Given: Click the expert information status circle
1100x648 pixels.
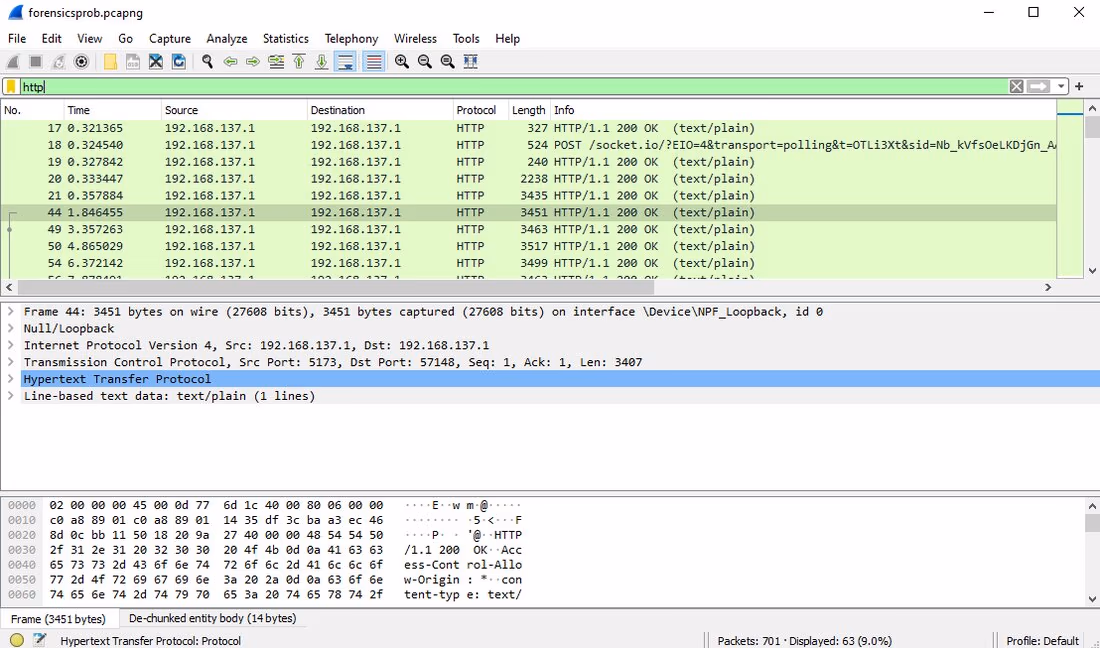Looking at the screenshot, I should [17, 640].
